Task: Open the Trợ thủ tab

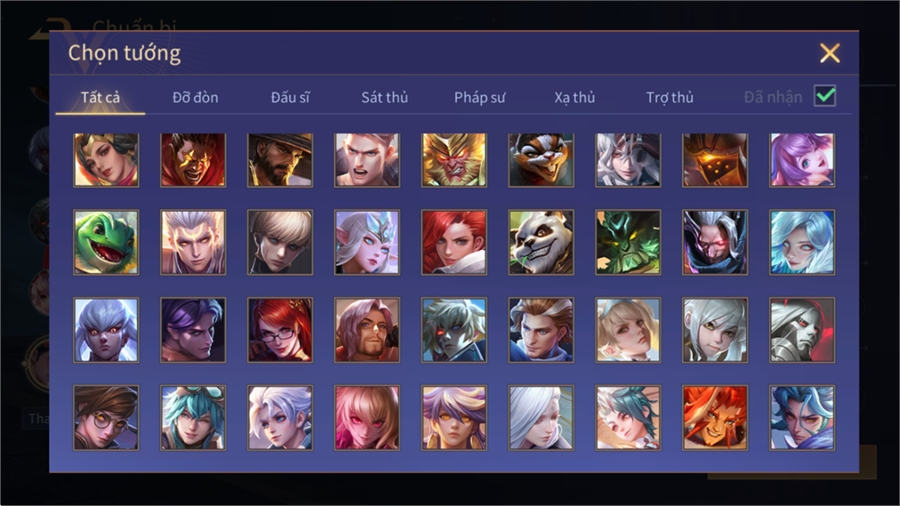Action: click(670, 98)
